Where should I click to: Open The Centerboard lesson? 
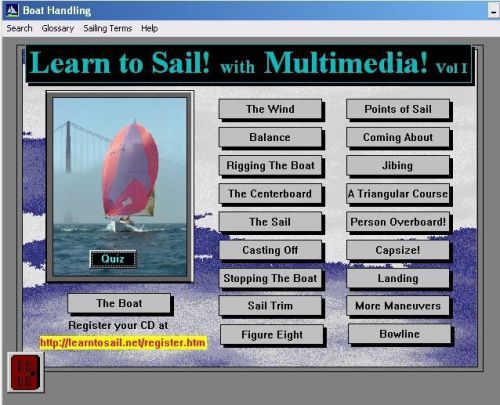(270, 194)
